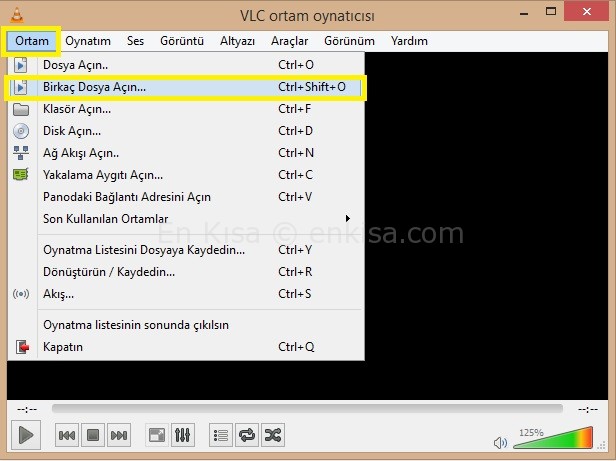This screenshot has height=461, width=616.
Task: Choose Yakalama Aygıtı Açın... entry
Action: click(185, 175)
